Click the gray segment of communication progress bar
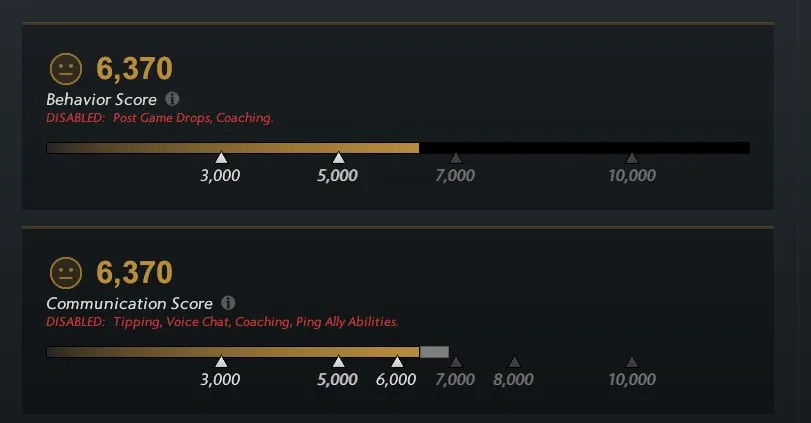The height and width of the screenshot is (423, 811). click(x=434, y=352)
